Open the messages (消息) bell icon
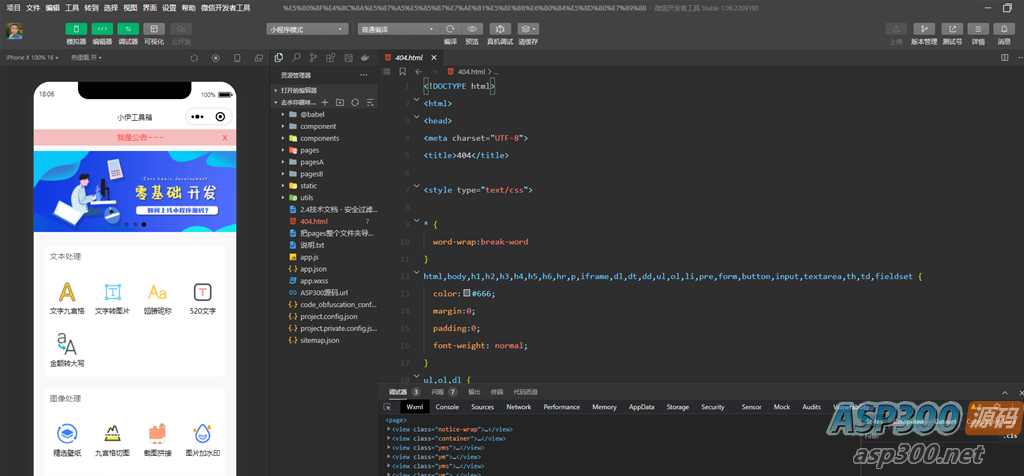 pos(1004,29)
